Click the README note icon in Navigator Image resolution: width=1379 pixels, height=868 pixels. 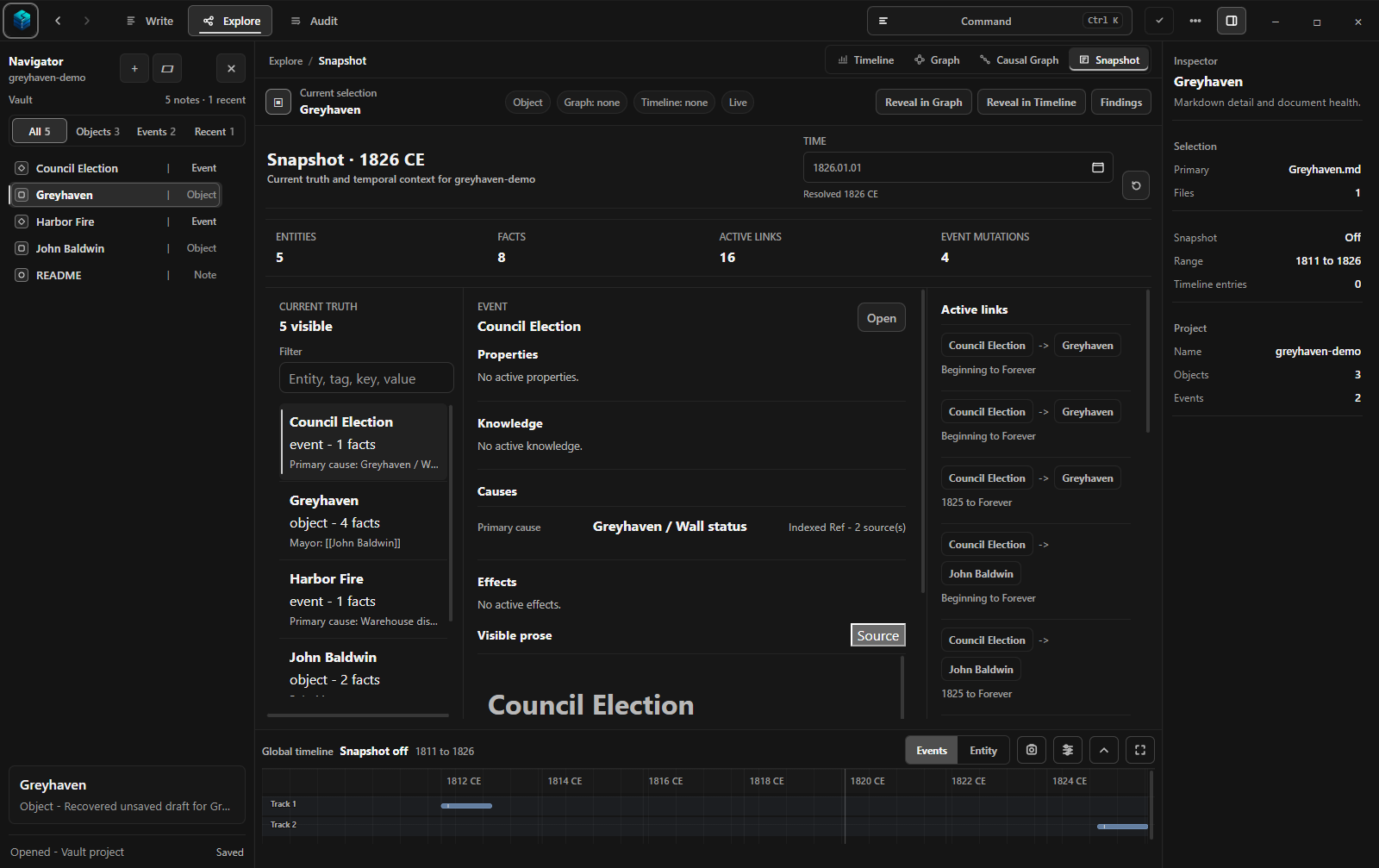(x=22, y=275)
